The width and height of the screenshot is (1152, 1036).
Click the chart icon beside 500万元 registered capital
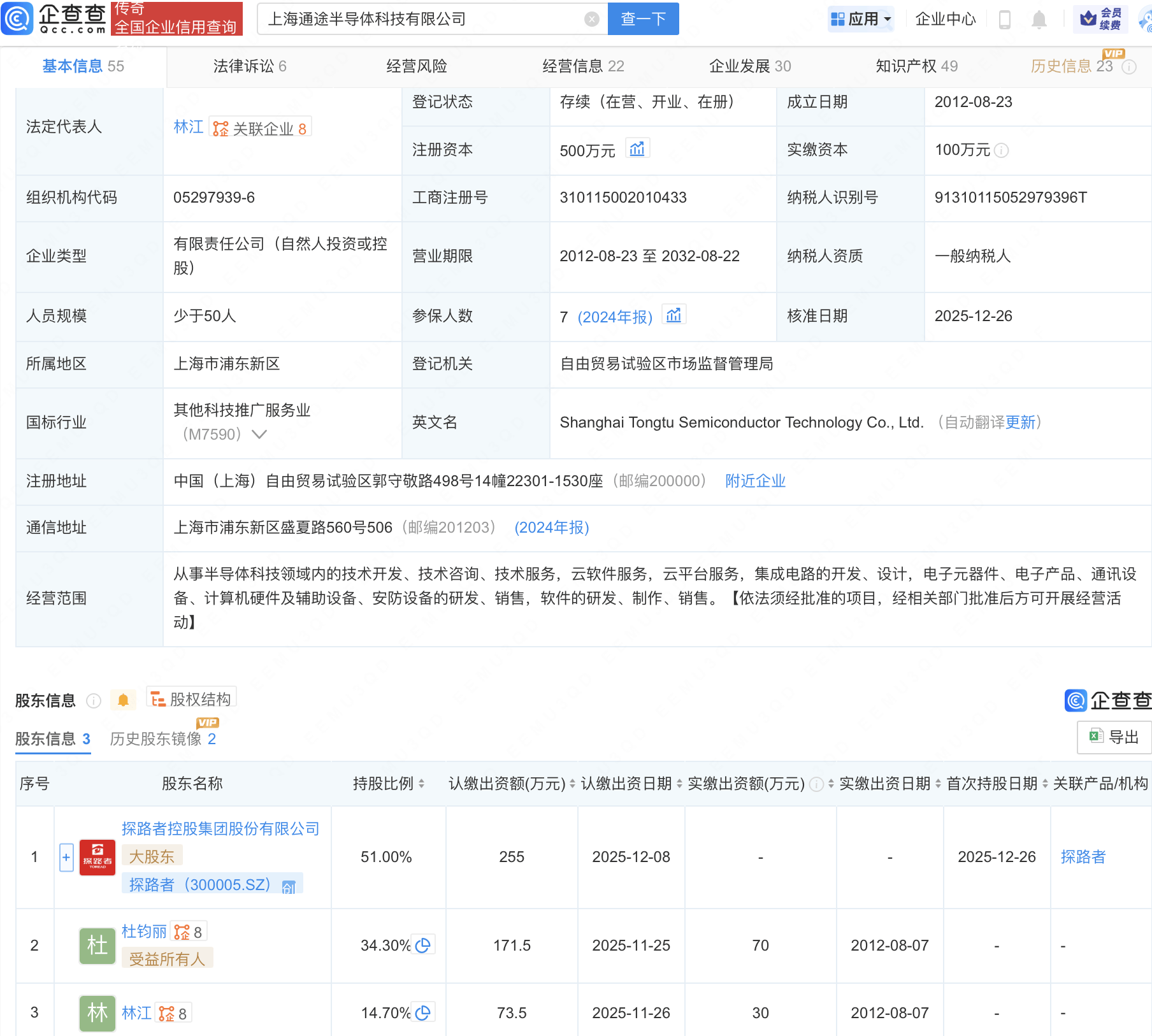[x=637, y=149]
